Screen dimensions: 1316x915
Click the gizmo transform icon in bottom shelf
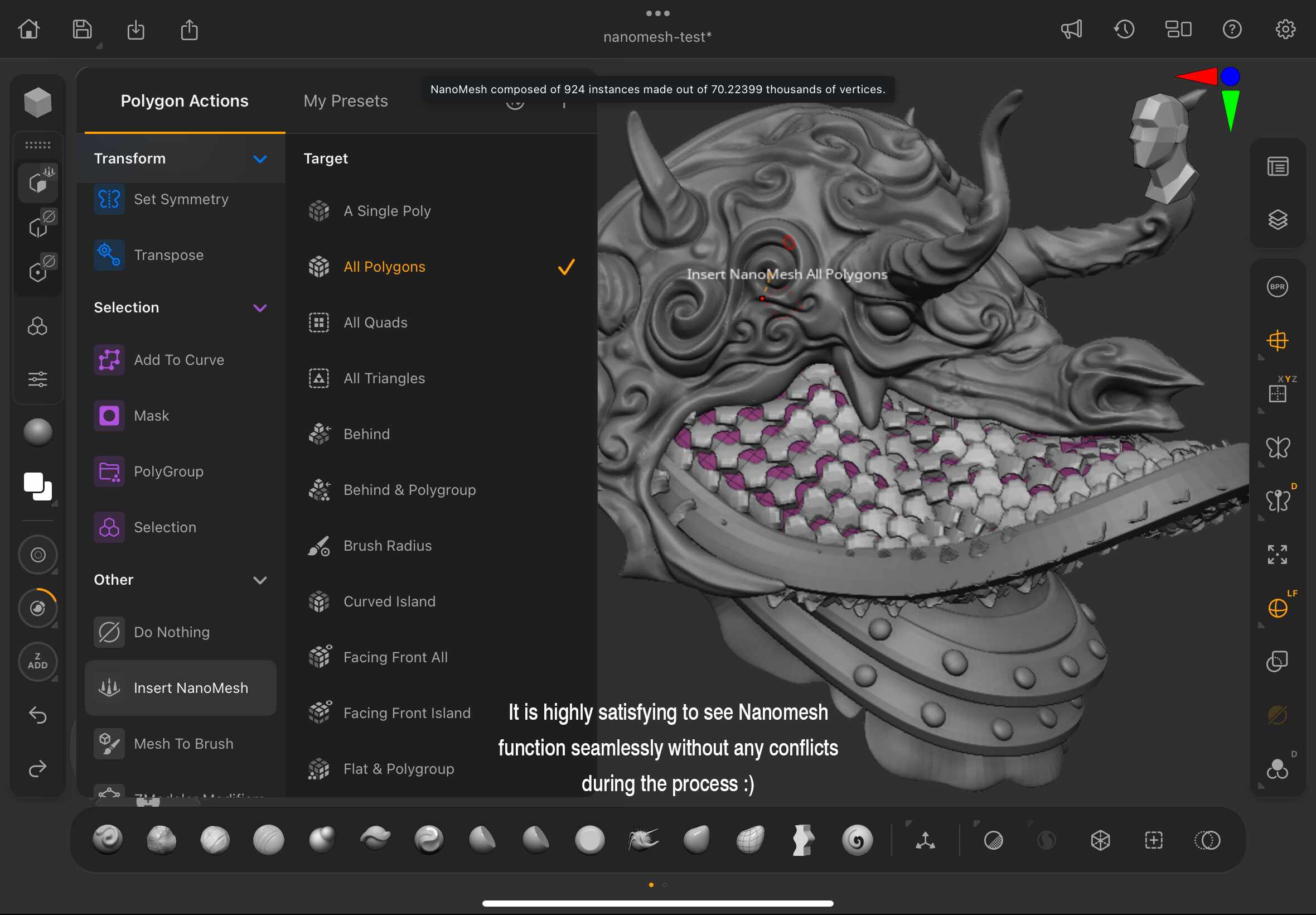click(925, 840)
